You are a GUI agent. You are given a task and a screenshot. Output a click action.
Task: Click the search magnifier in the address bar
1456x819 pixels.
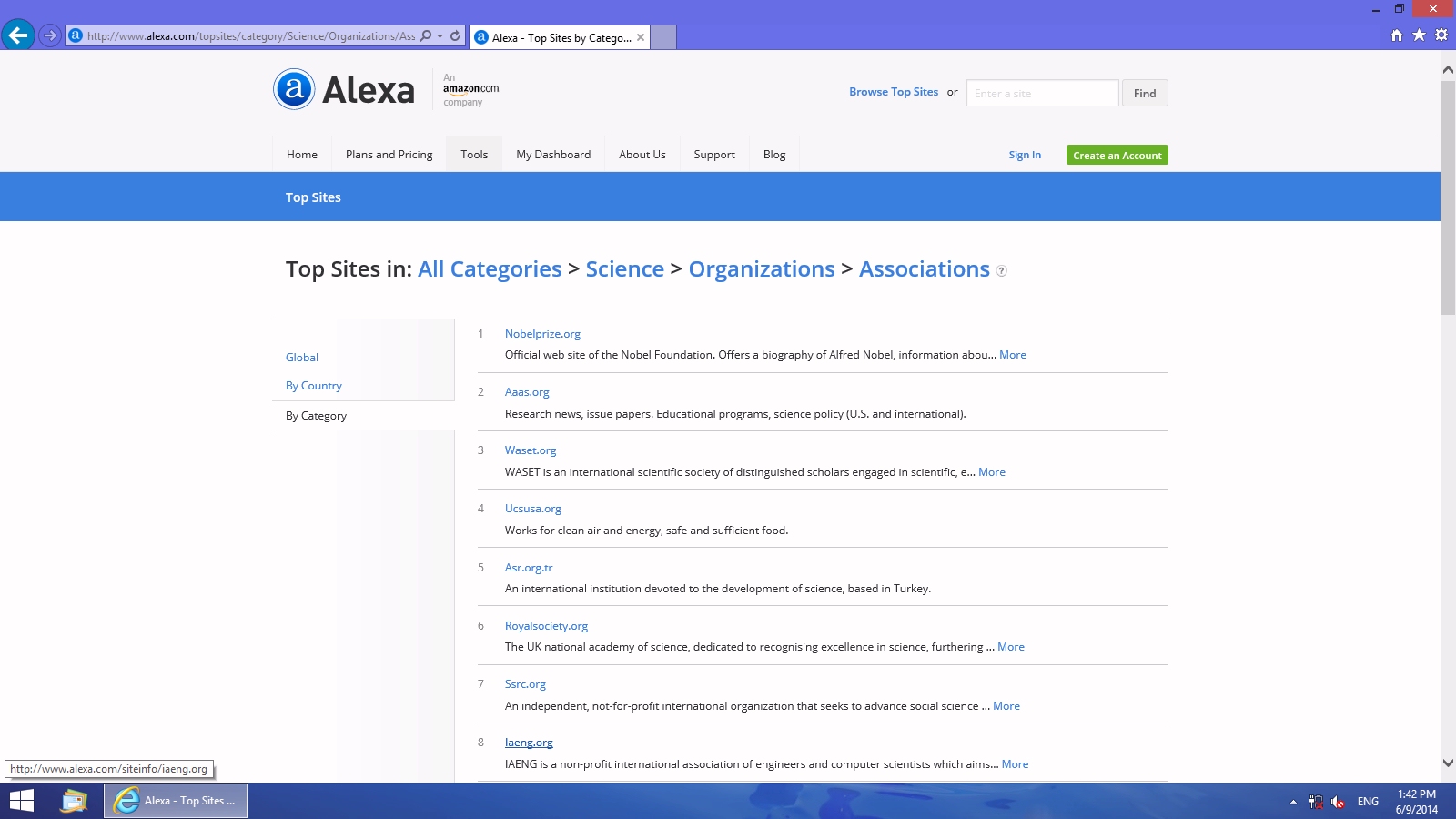(426, 36)
